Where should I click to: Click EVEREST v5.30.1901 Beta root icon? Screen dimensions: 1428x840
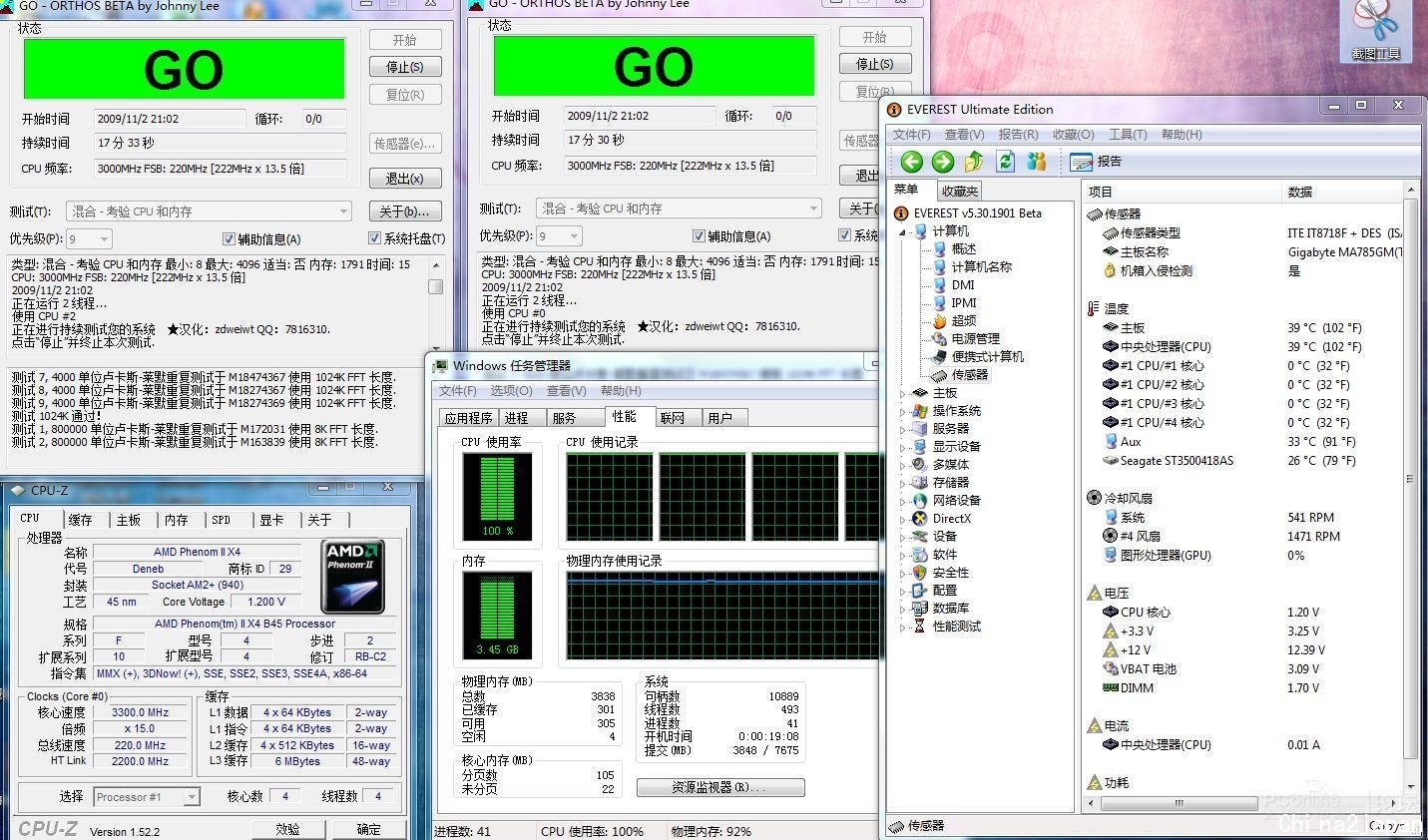[901, 213]
